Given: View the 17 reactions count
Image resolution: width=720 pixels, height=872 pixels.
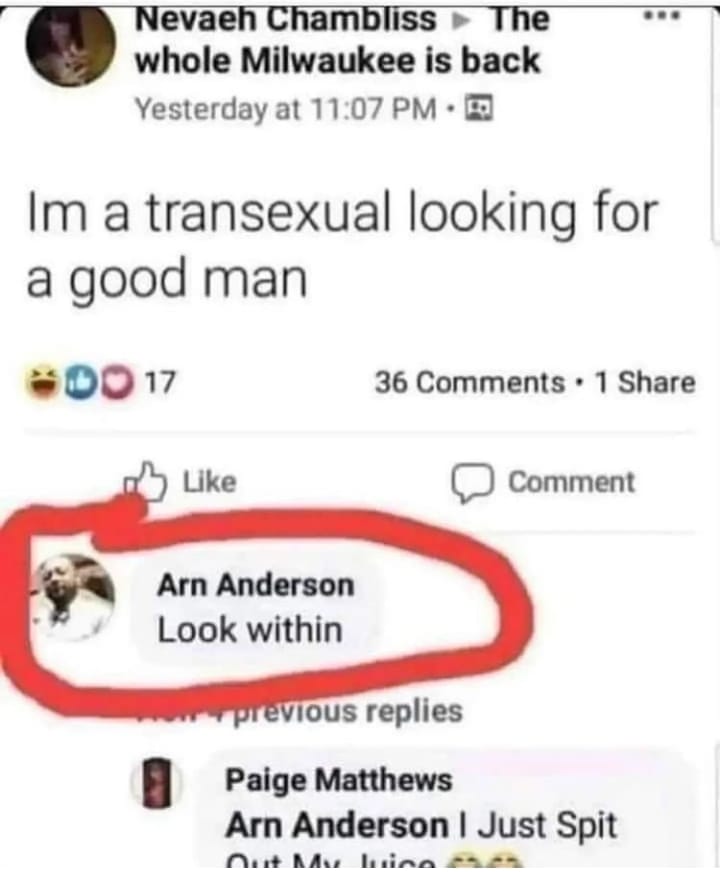Looking at the screenshot, I should 160,383.
